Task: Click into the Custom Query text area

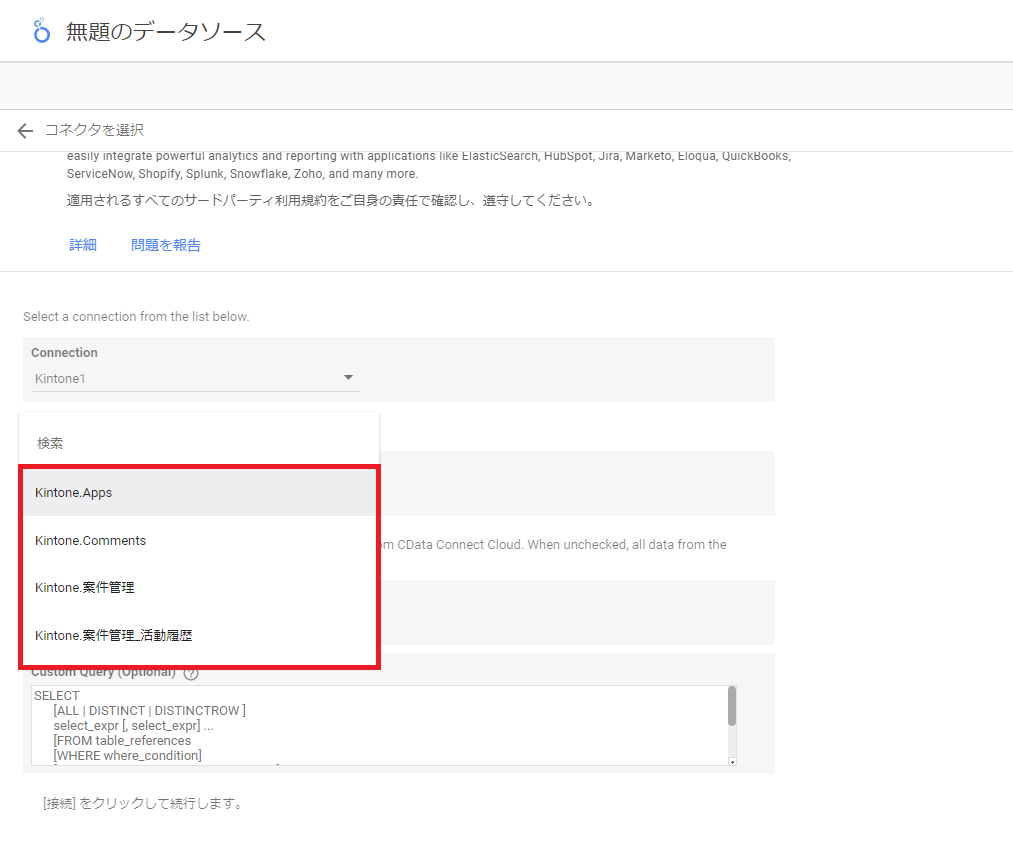Action: 379,725
